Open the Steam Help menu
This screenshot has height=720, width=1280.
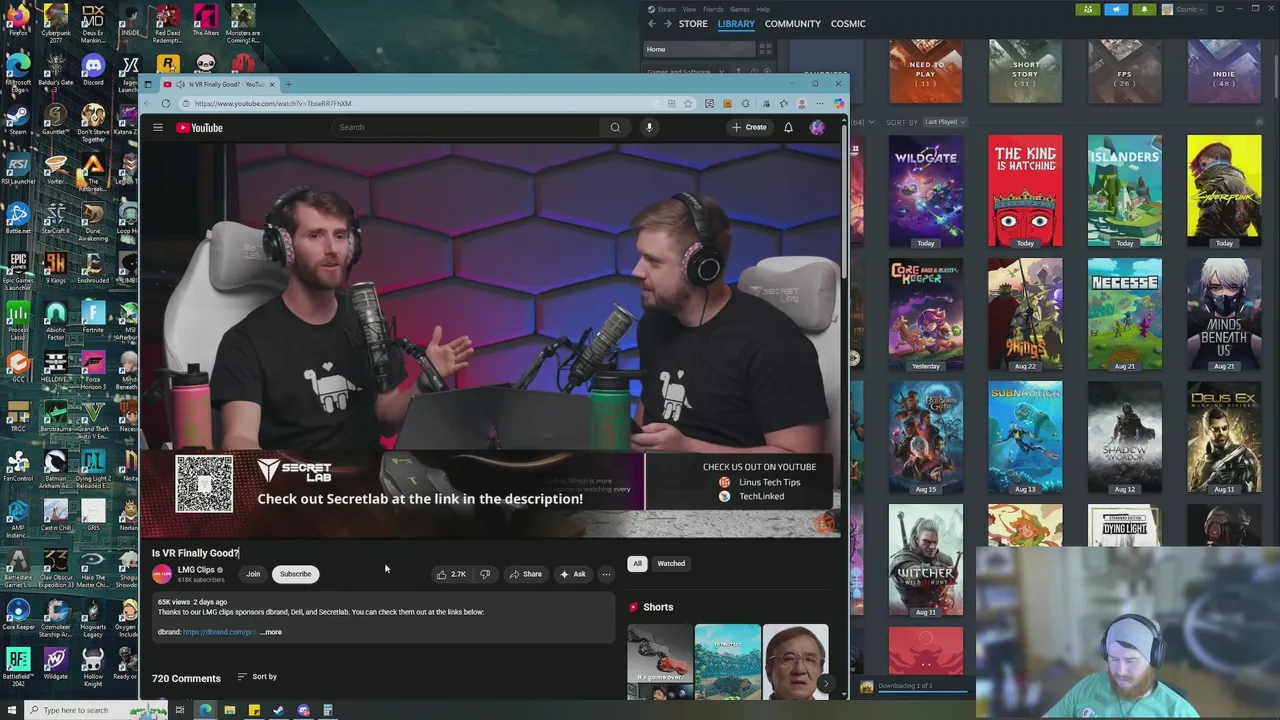763,9
